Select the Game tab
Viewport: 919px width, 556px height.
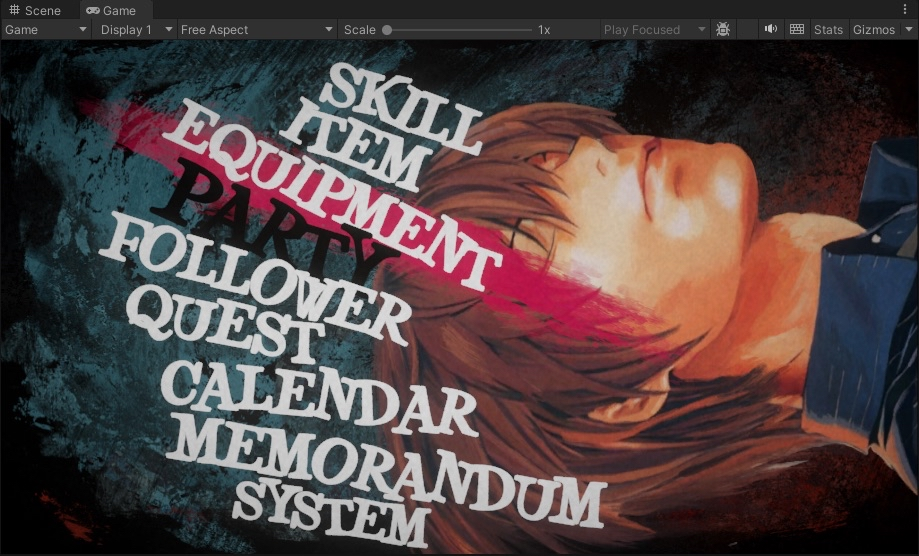[x=111, y=11]
